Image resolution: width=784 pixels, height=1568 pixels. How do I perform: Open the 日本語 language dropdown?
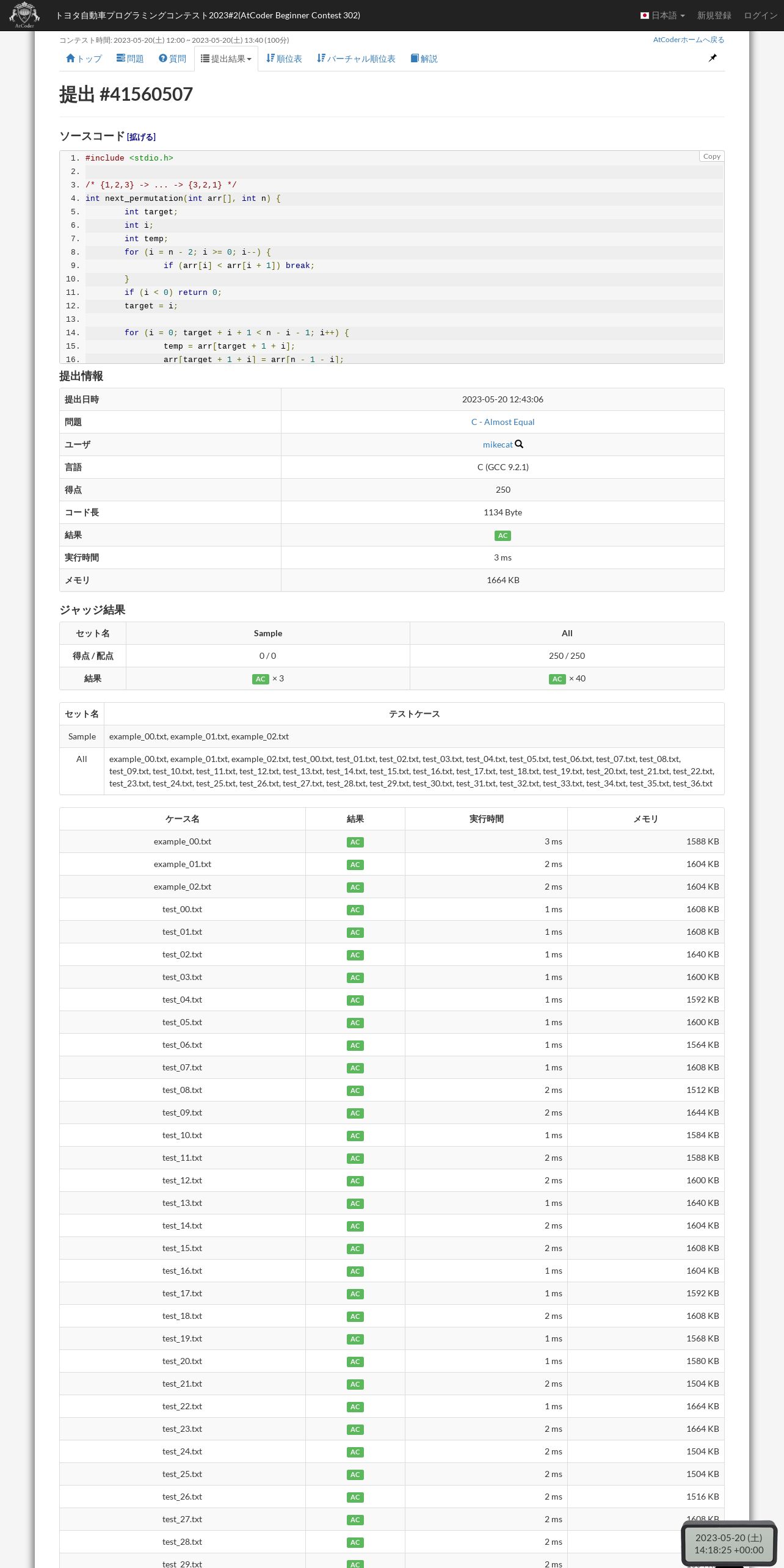(x=662, y=15)
